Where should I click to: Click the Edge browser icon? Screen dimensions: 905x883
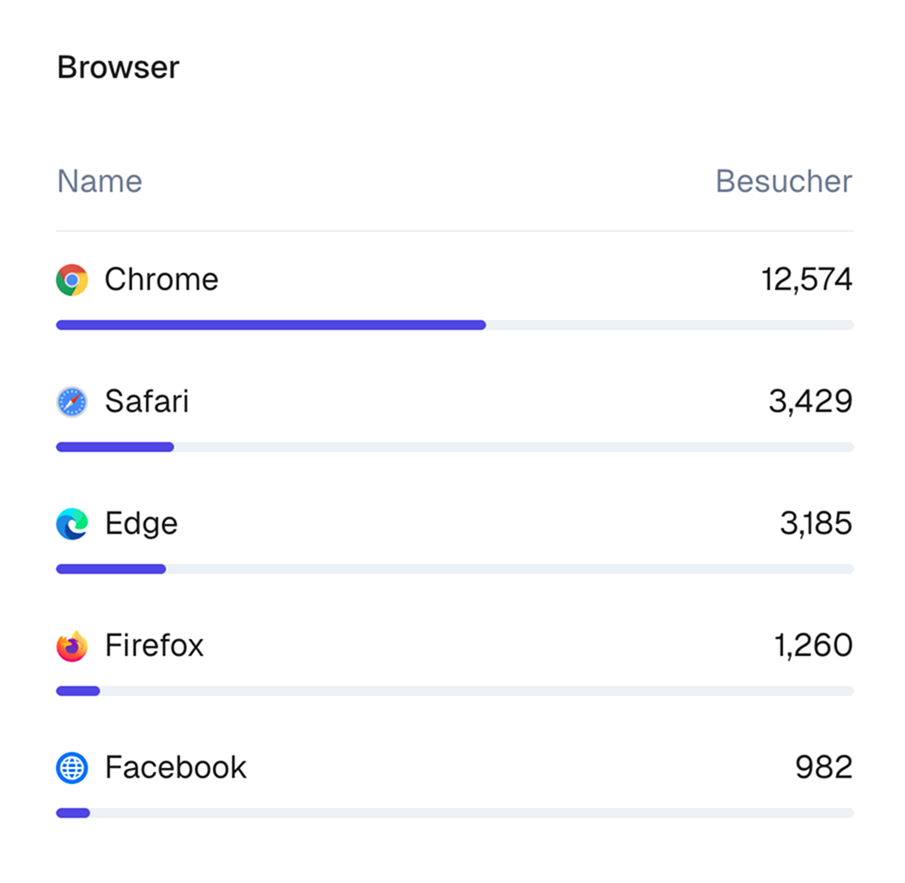72,524
